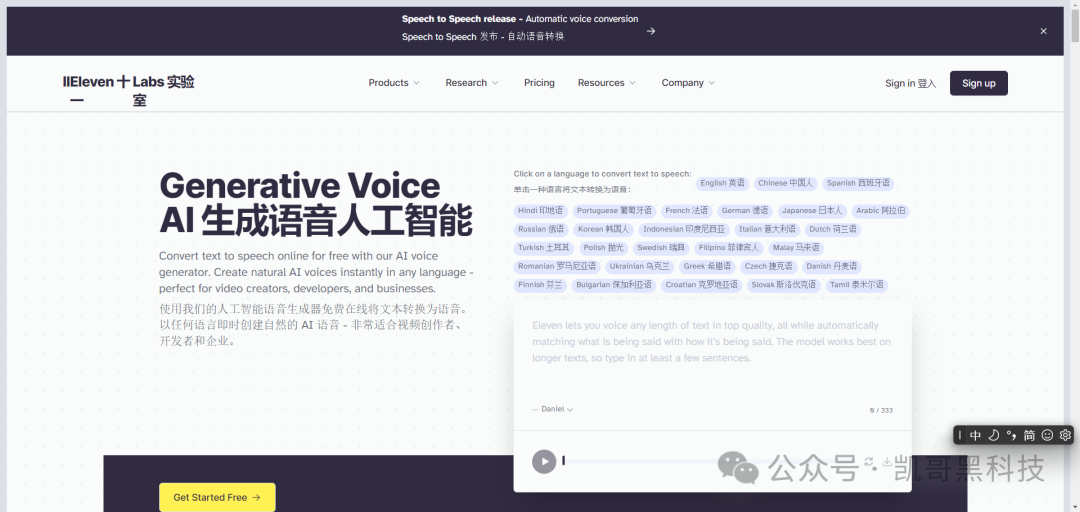1080x512 pixels.
Task: Click the Sign up button
Action: (979, 83)
